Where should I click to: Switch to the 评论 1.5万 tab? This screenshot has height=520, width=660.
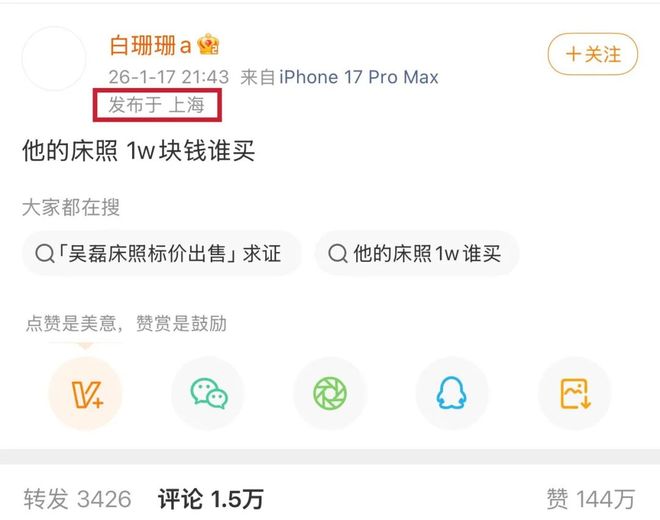point(211,499)
